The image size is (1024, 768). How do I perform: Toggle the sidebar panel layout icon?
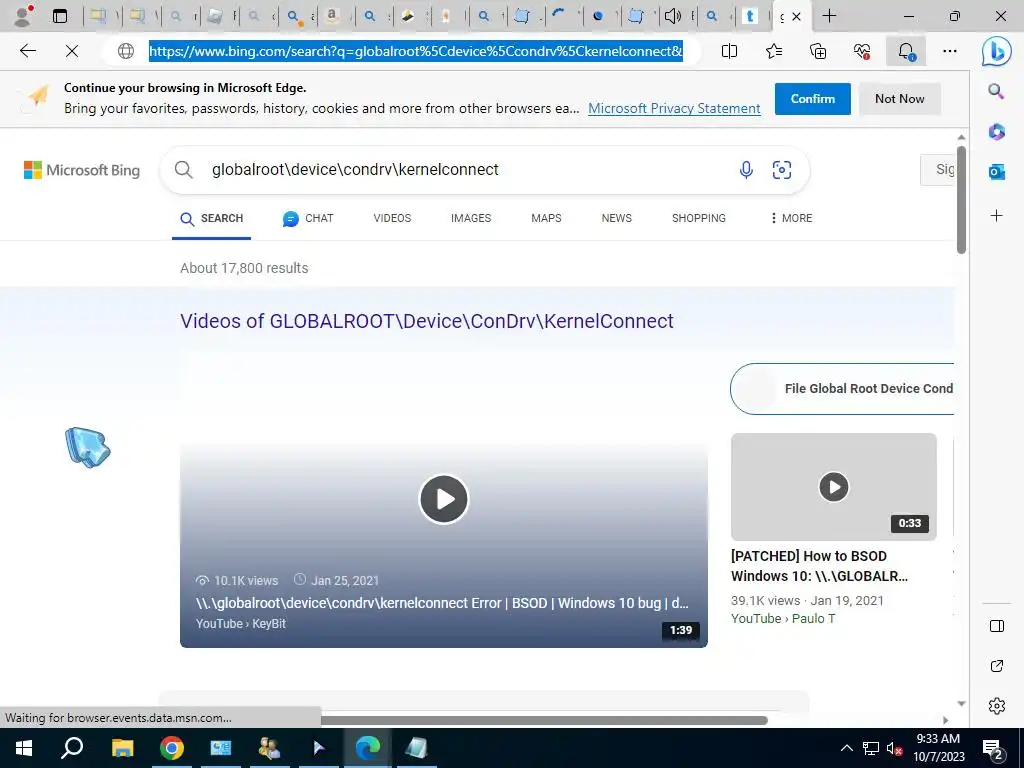click(x=997, y=626)
